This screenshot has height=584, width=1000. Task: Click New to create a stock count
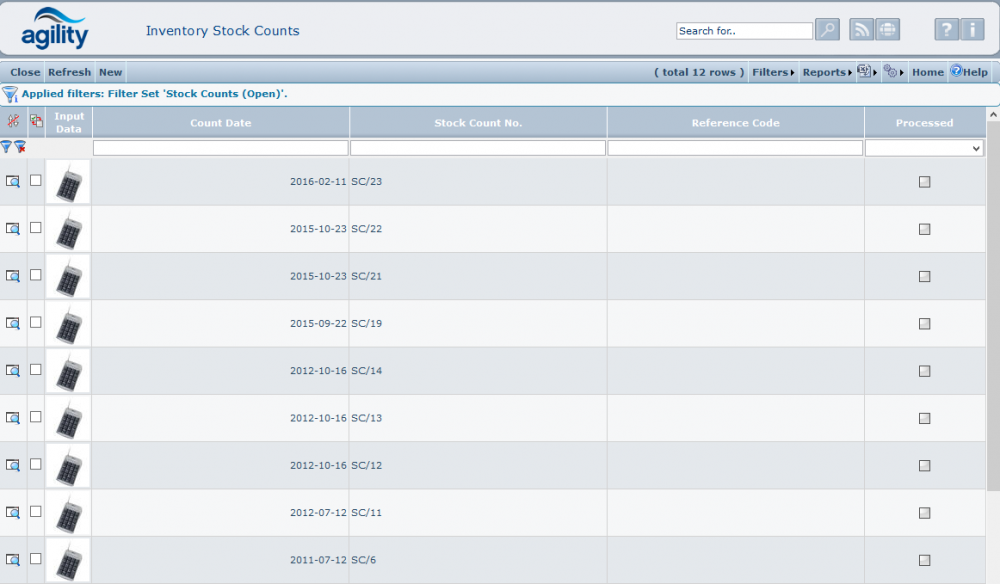[110, 72]
